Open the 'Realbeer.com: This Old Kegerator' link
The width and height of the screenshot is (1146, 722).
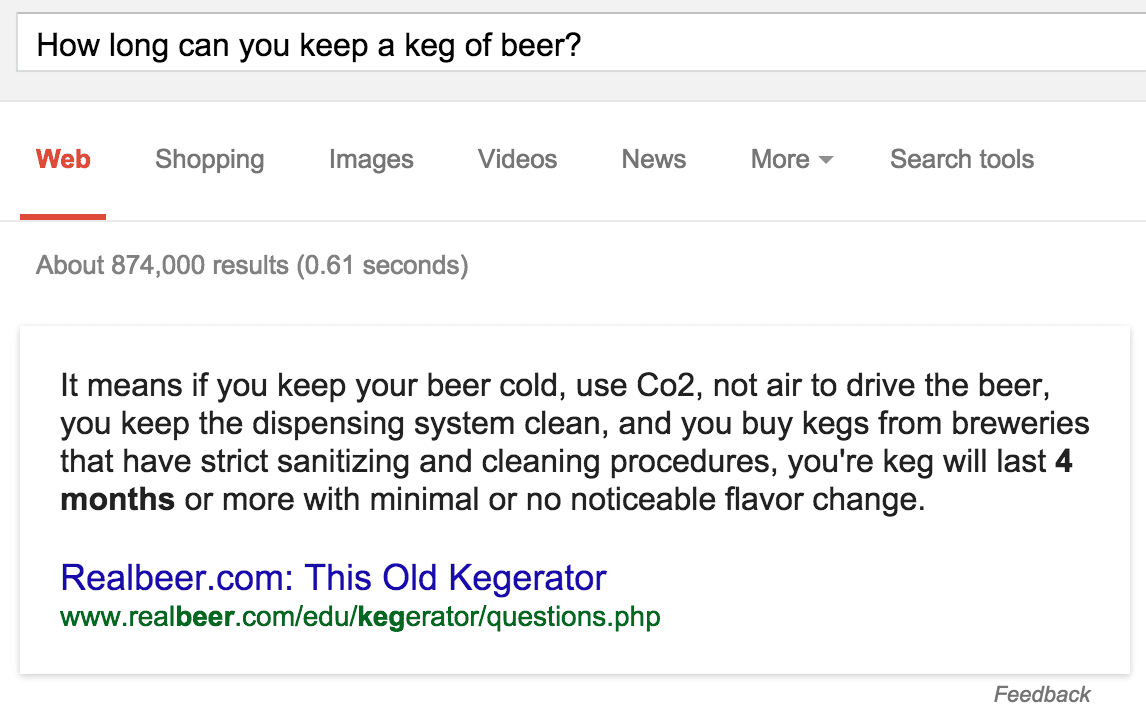pyautogui.click(x=333, y=577)
